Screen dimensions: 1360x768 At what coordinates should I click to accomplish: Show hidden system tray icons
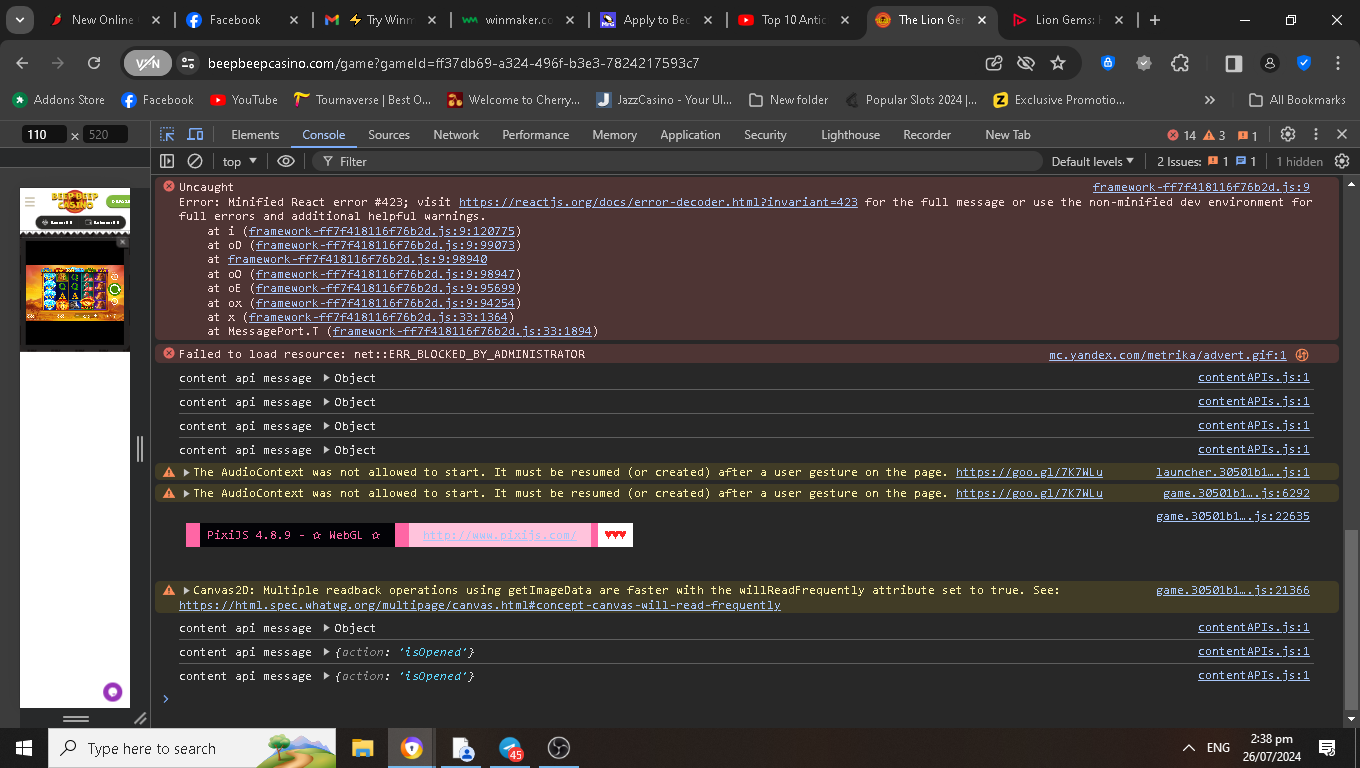(x=1189, y=748)
